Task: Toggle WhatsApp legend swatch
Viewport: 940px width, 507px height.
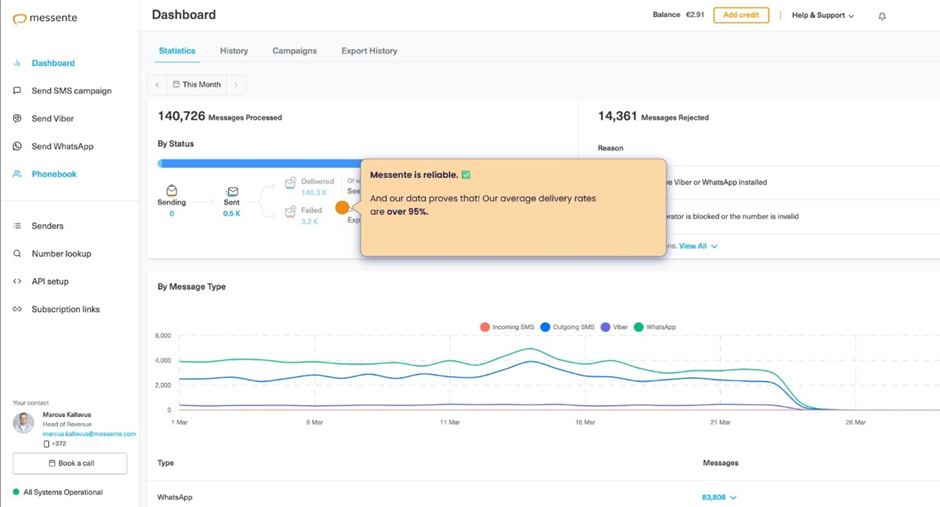Action: [638, 327]
